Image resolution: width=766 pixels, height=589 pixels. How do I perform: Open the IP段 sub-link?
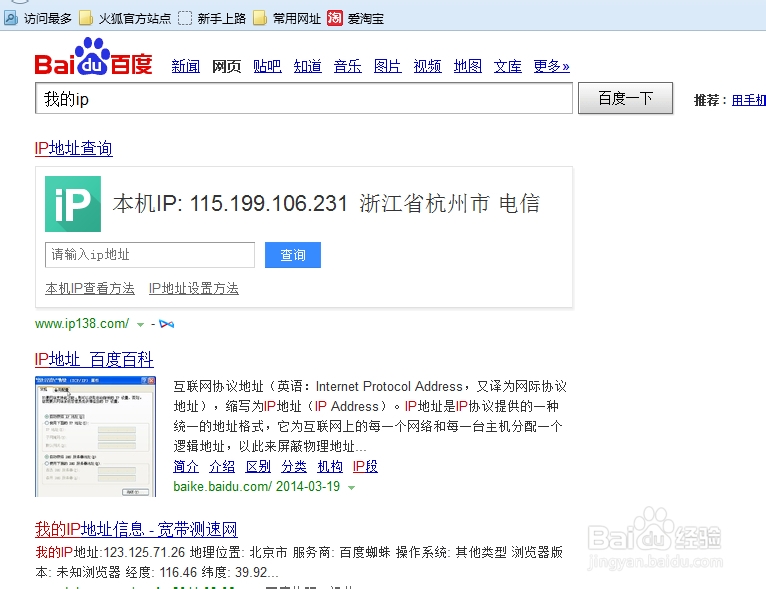[x=365, y=466]
